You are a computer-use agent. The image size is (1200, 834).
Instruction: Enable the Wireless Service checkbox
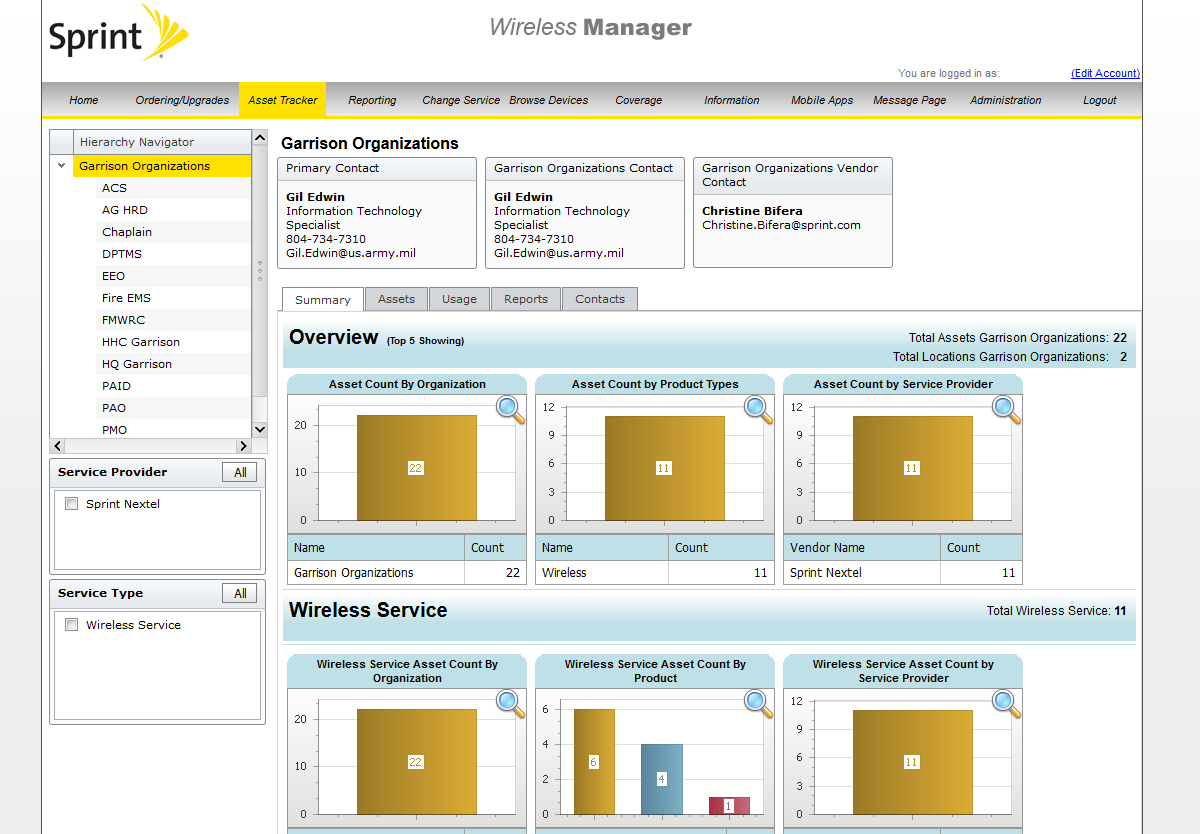tap(71, 625)
